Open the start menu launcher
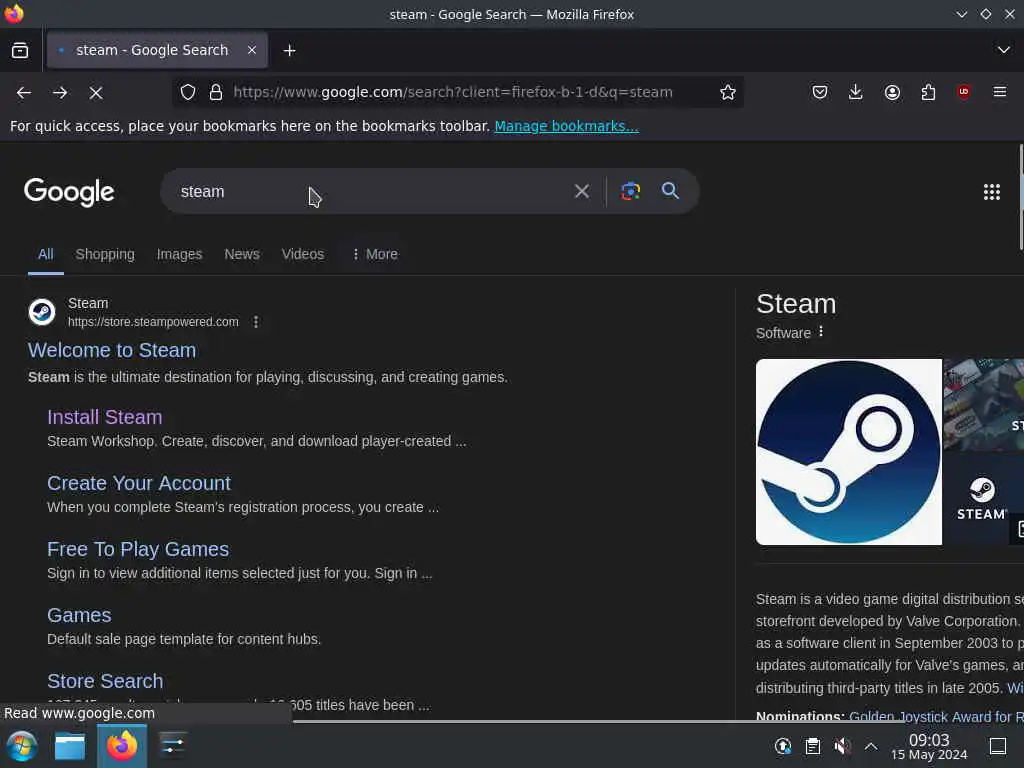Image resolution: width=1024 pixels, height=768 pixels. point(21,746)
